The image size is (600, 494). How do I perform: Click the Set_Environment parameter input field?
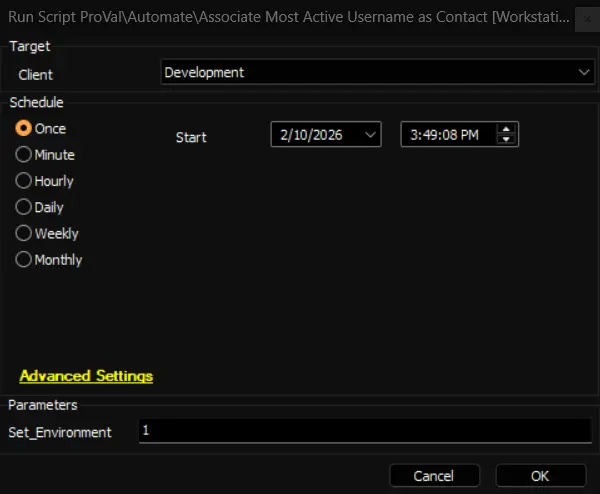click(366, 431)
